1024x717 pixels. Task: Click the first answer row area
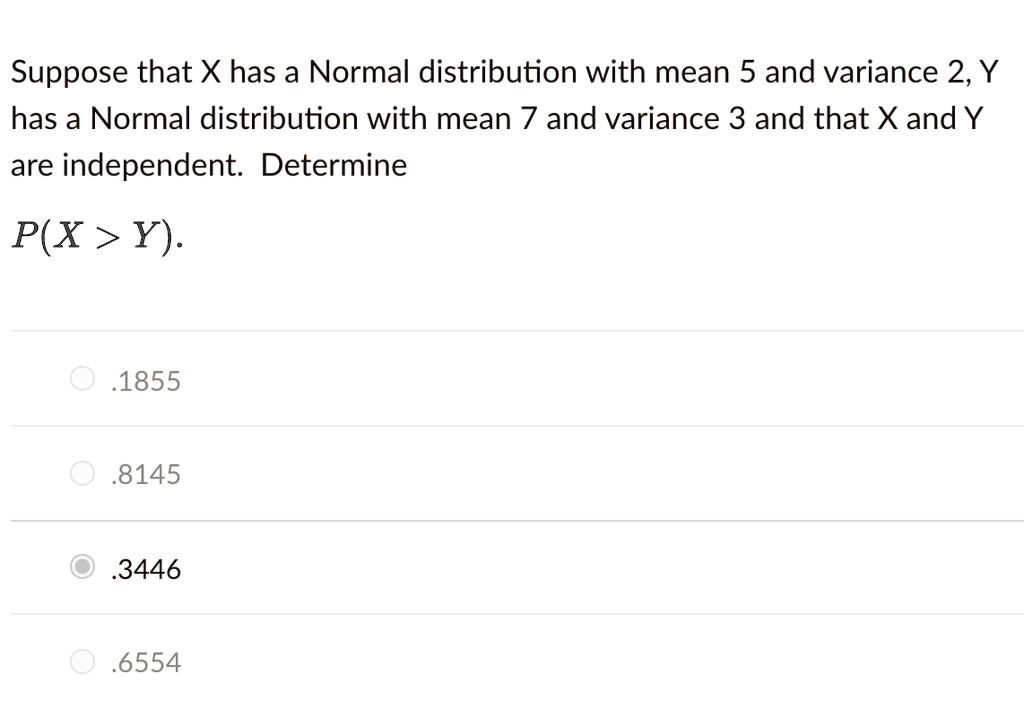pos(500,379)
